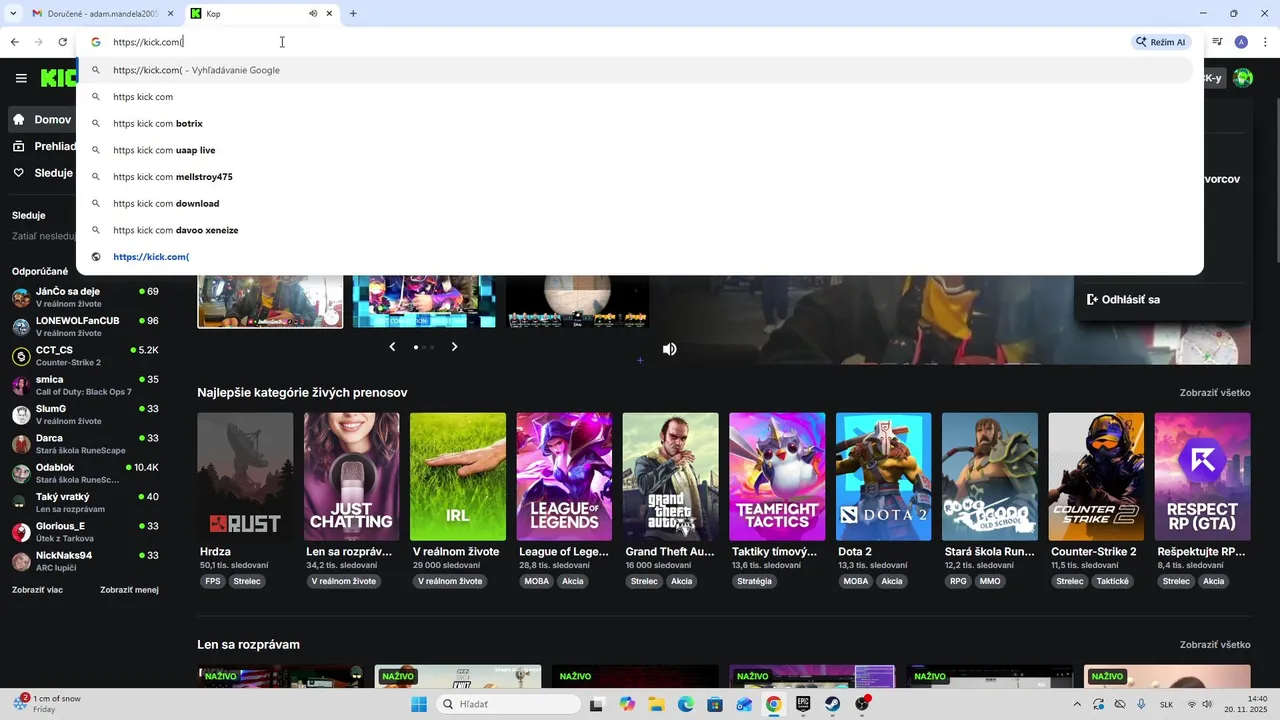Open Steam from the taskbar
The width and height of the screenshot is (1280, 720).
pyautogui.click(x=832, y=704)
